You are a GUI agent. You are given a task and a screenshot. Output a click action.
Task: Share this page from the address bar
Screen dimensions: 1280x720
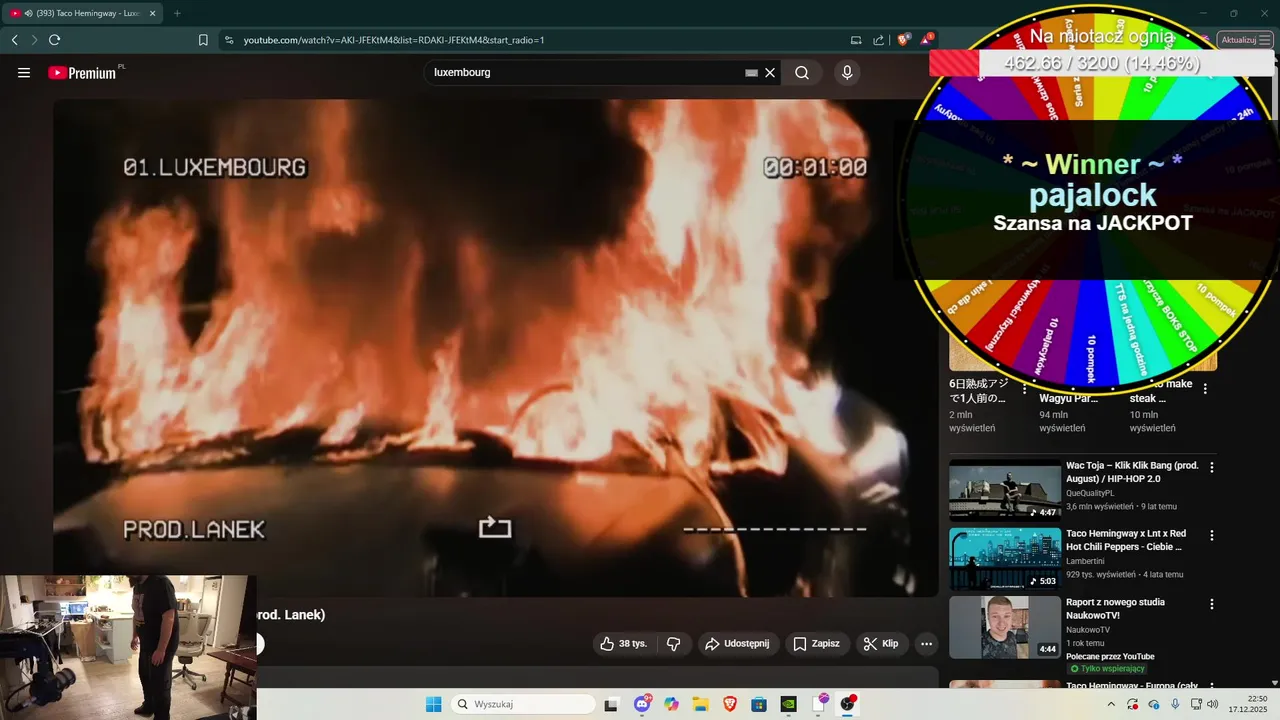pyautogui.click(x=878, y=40)
